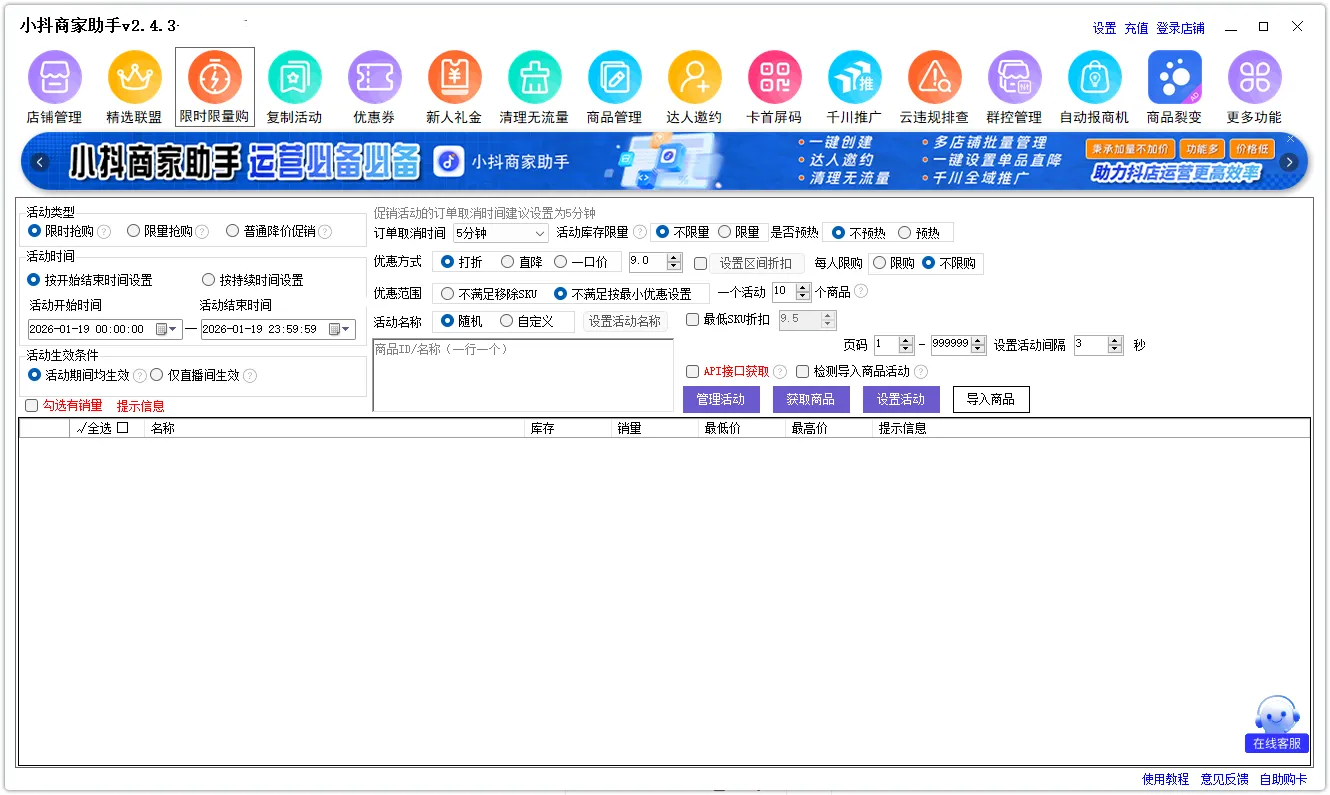Click the 商品ID/名称 text input area
The height and width of the screenshot is (795, 1330).
coord(522,376)
